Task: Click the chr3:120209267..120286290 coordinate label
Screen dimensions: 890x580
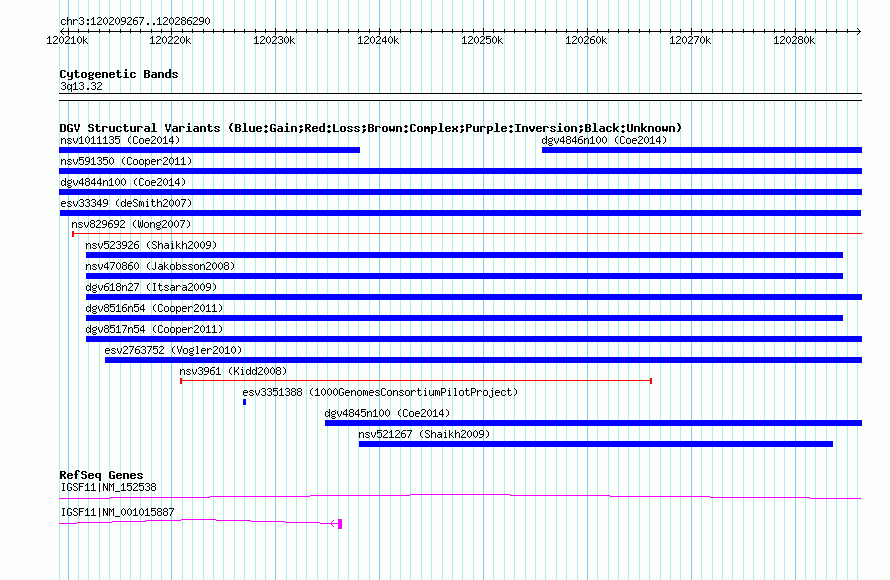Action: pos(135,21)
